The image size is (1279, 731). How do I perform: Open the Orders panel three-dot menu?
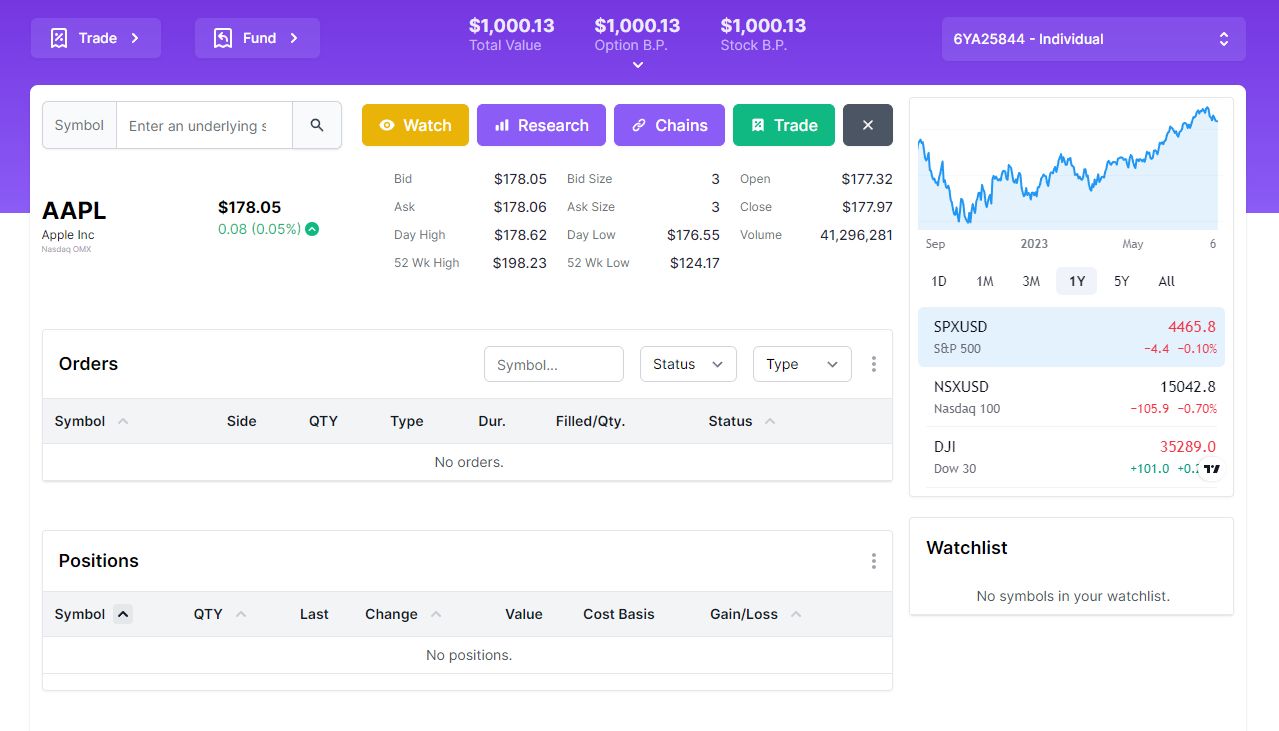(873, 364)
